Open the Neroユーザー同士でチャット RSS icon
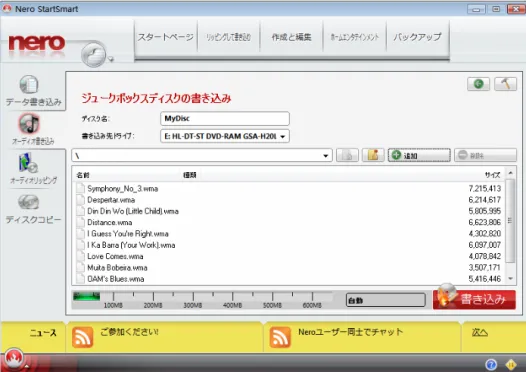This screenshot has height=372, width=526. (x=280, y=337)
